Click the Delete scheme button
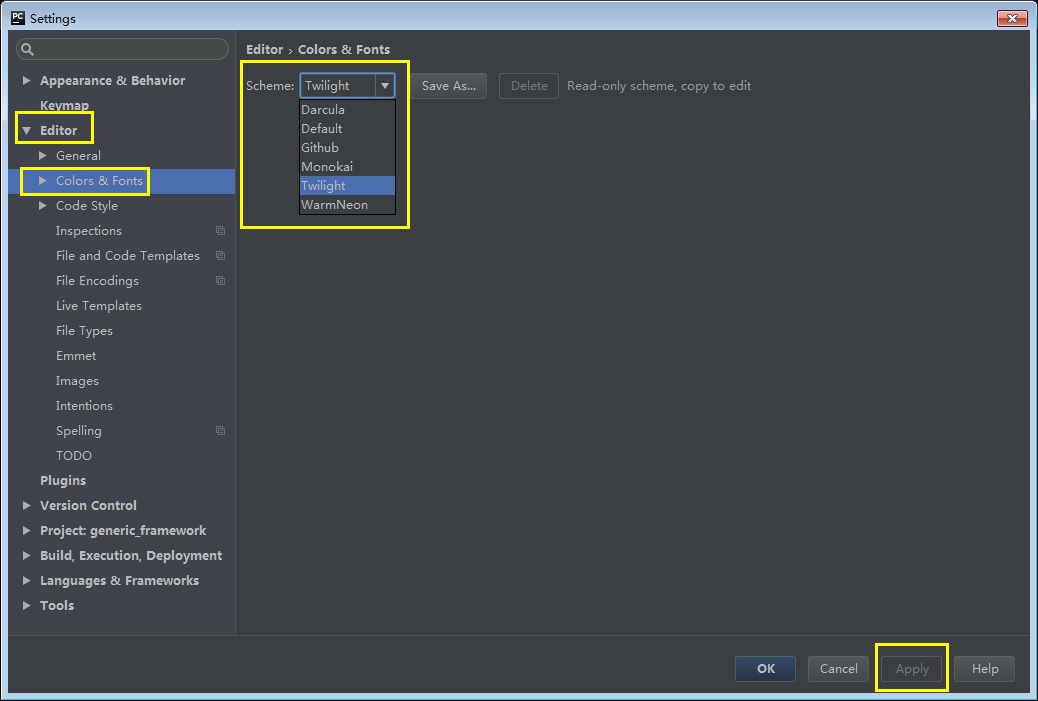The image size is (1038, 701). click(x=529, y=86)
